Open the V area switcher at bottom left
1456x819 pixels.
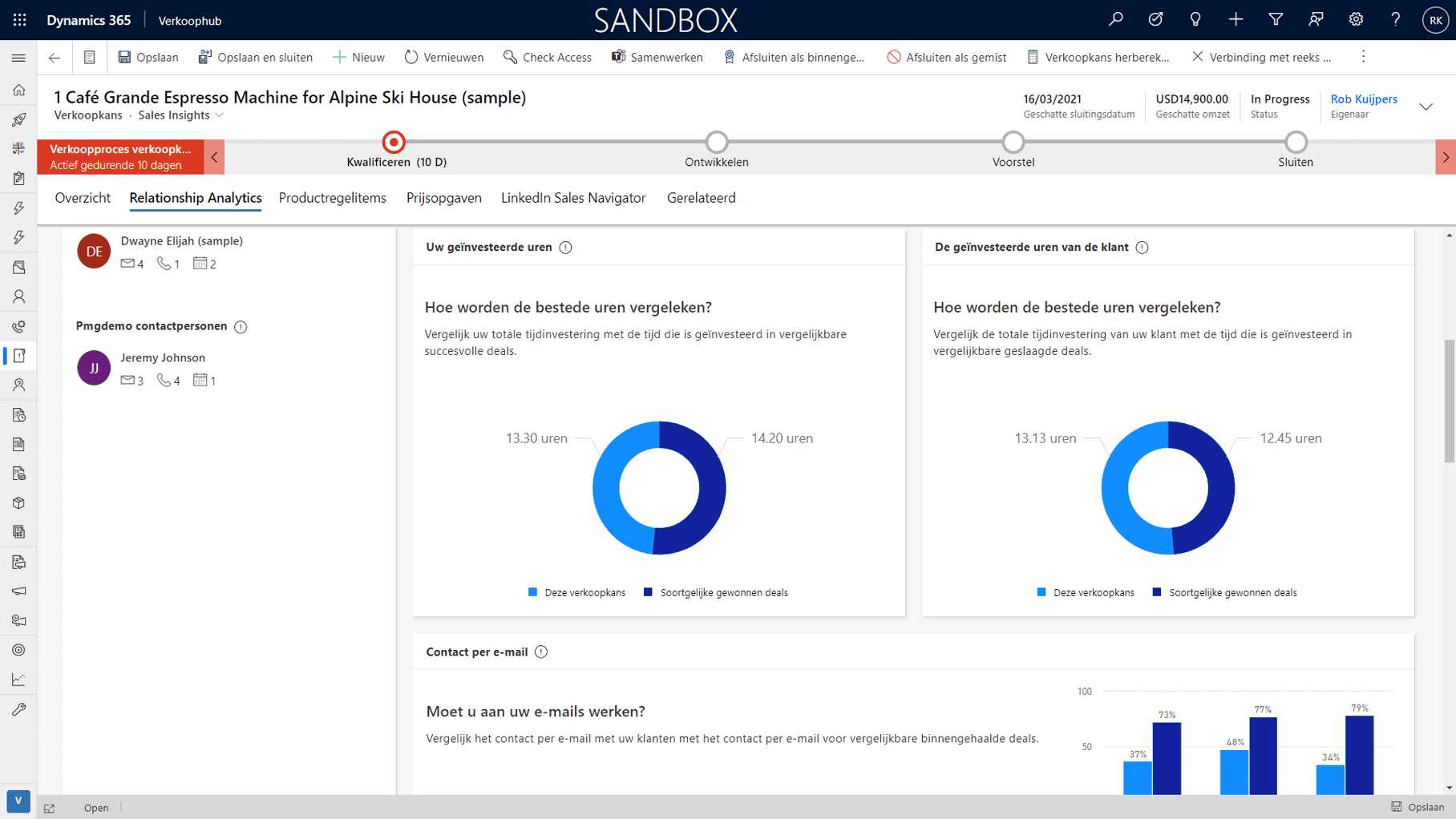pyautogui.click(x=18, y=801)
